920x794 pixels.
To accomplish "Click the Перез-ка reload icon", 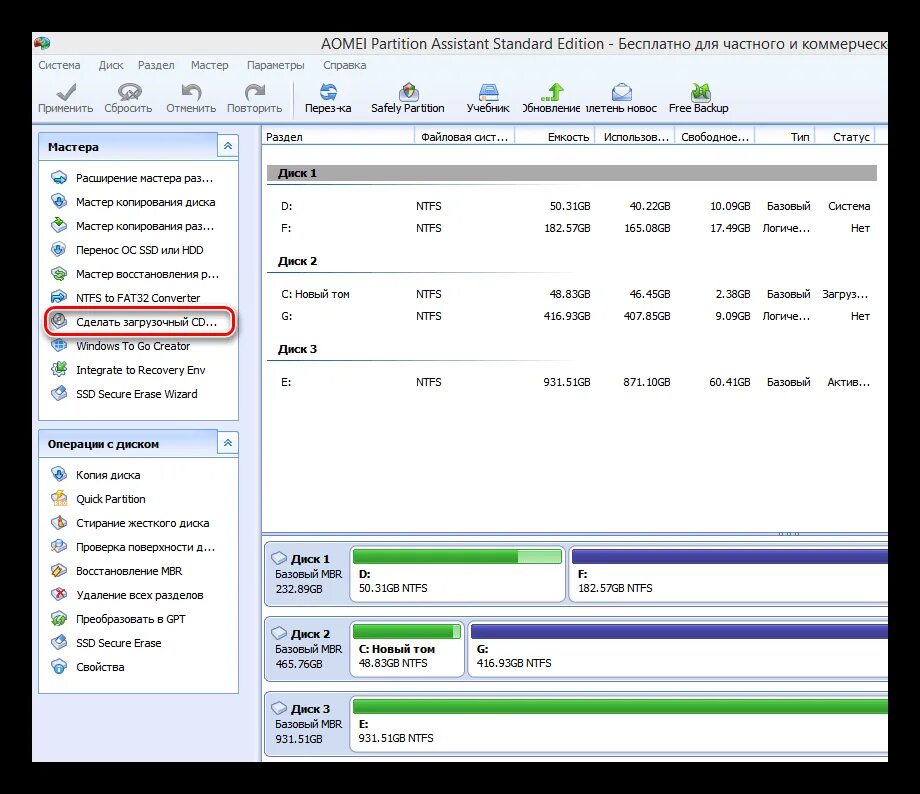I will point(328,92).
